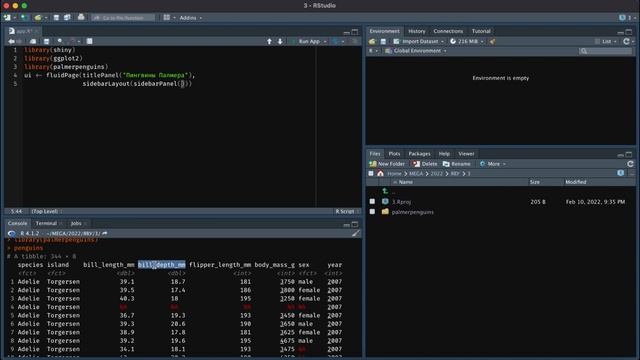Switch to the Console tab
640x360 pixels.
click(x=17, y=223)
